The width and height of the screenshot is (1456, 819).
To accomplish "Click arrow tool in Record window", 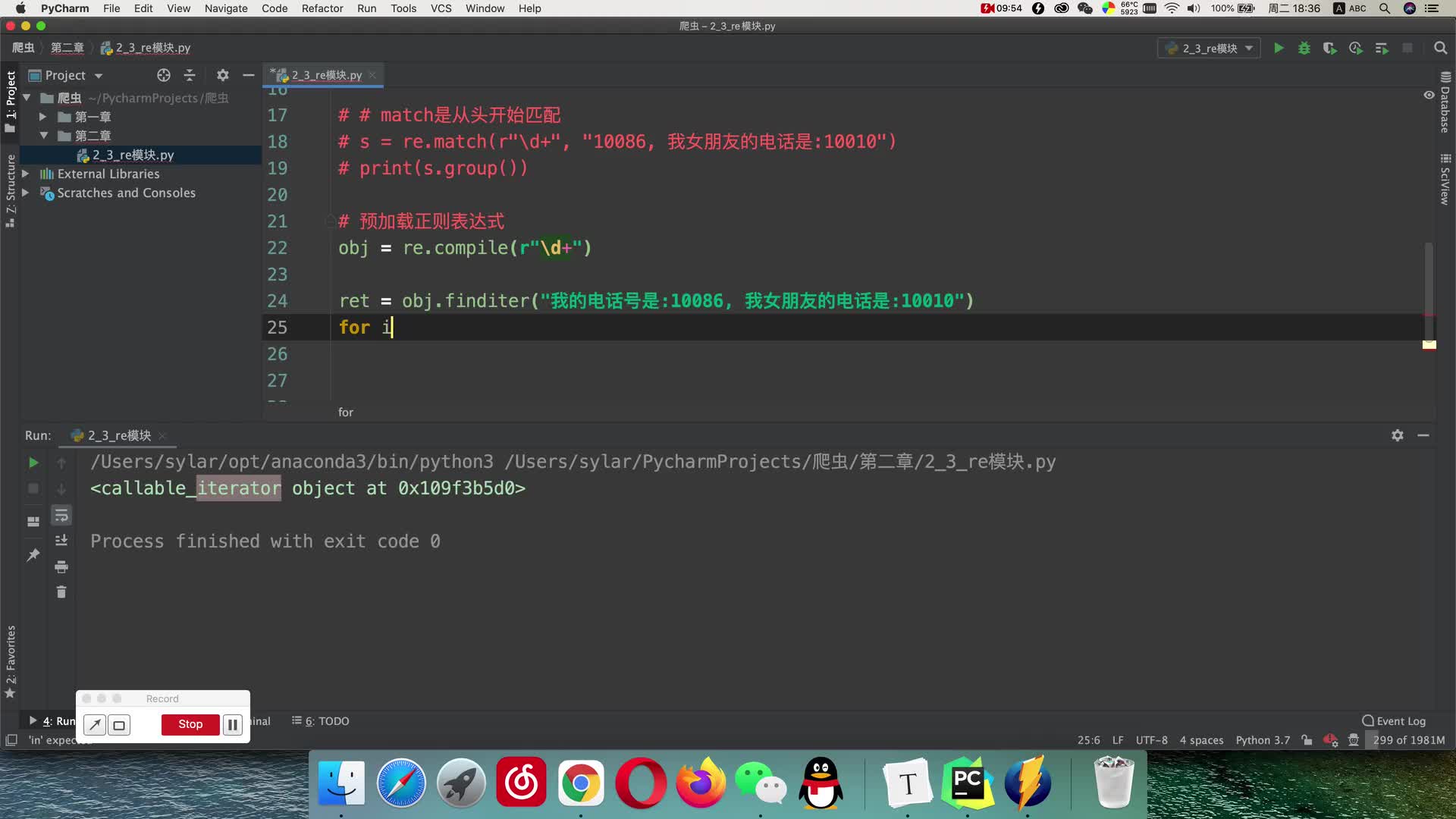I will (95, 725).
